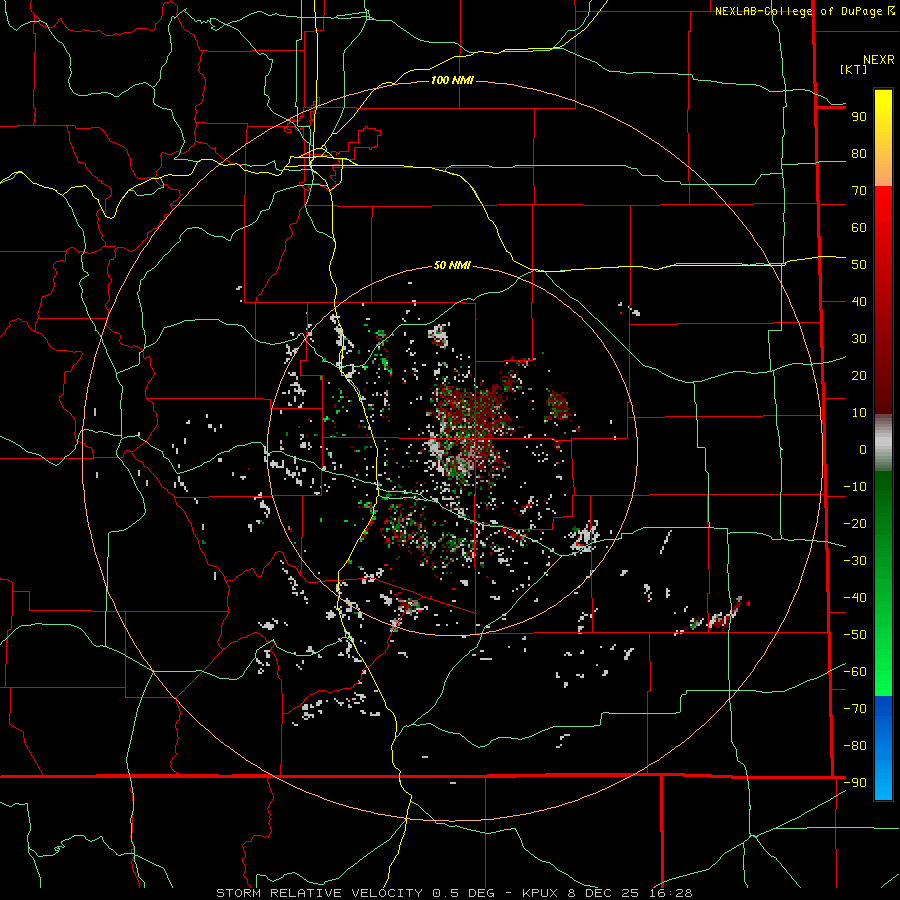The width and height of the screenshot is (900, 900).
Task: Click the -10 value on the velocity scale
Action: pyautogui.click(x=855, y=487)
